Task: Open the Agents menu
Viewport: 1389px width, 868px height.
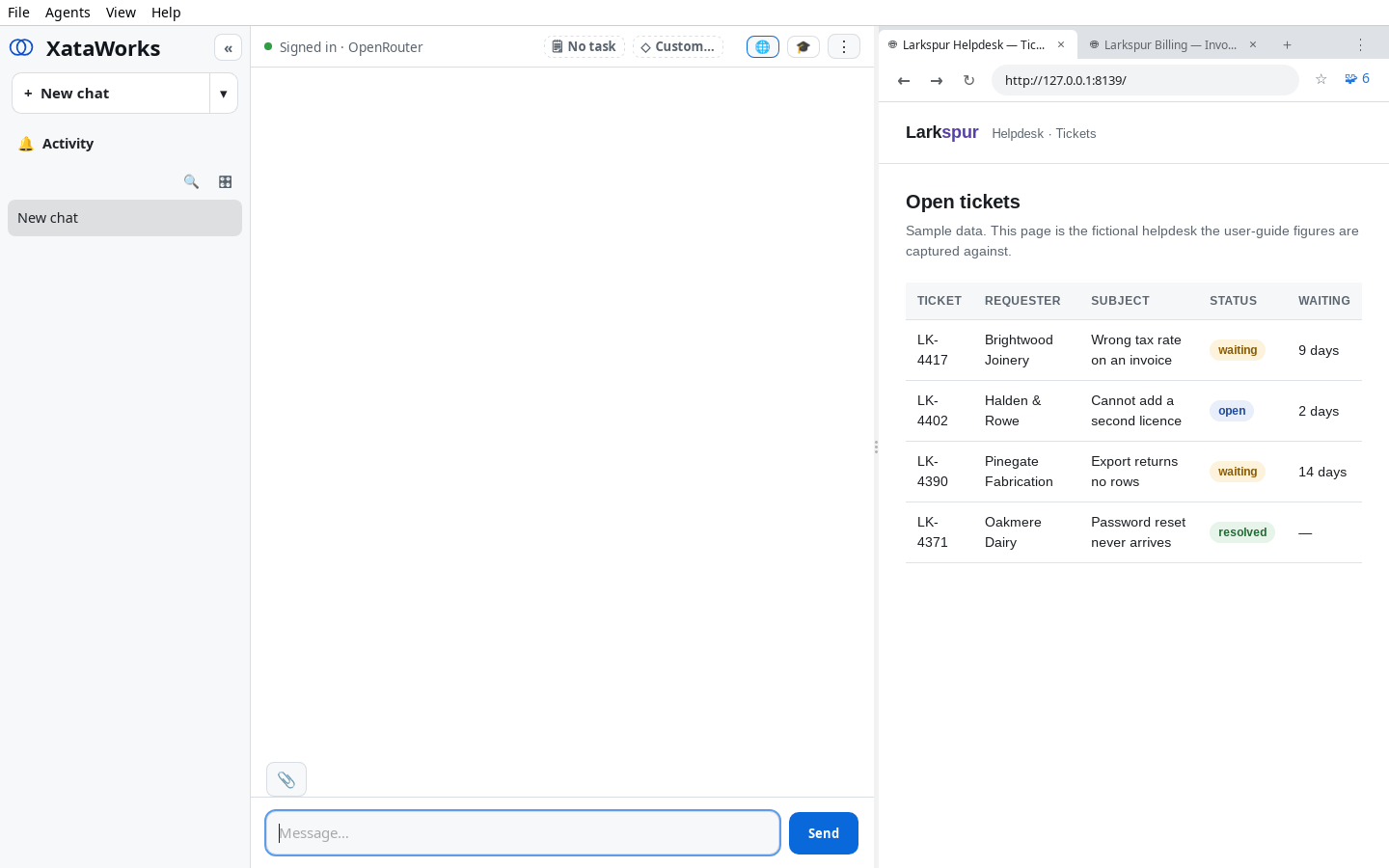Action: pyautogui.click(x=68, y=13)
